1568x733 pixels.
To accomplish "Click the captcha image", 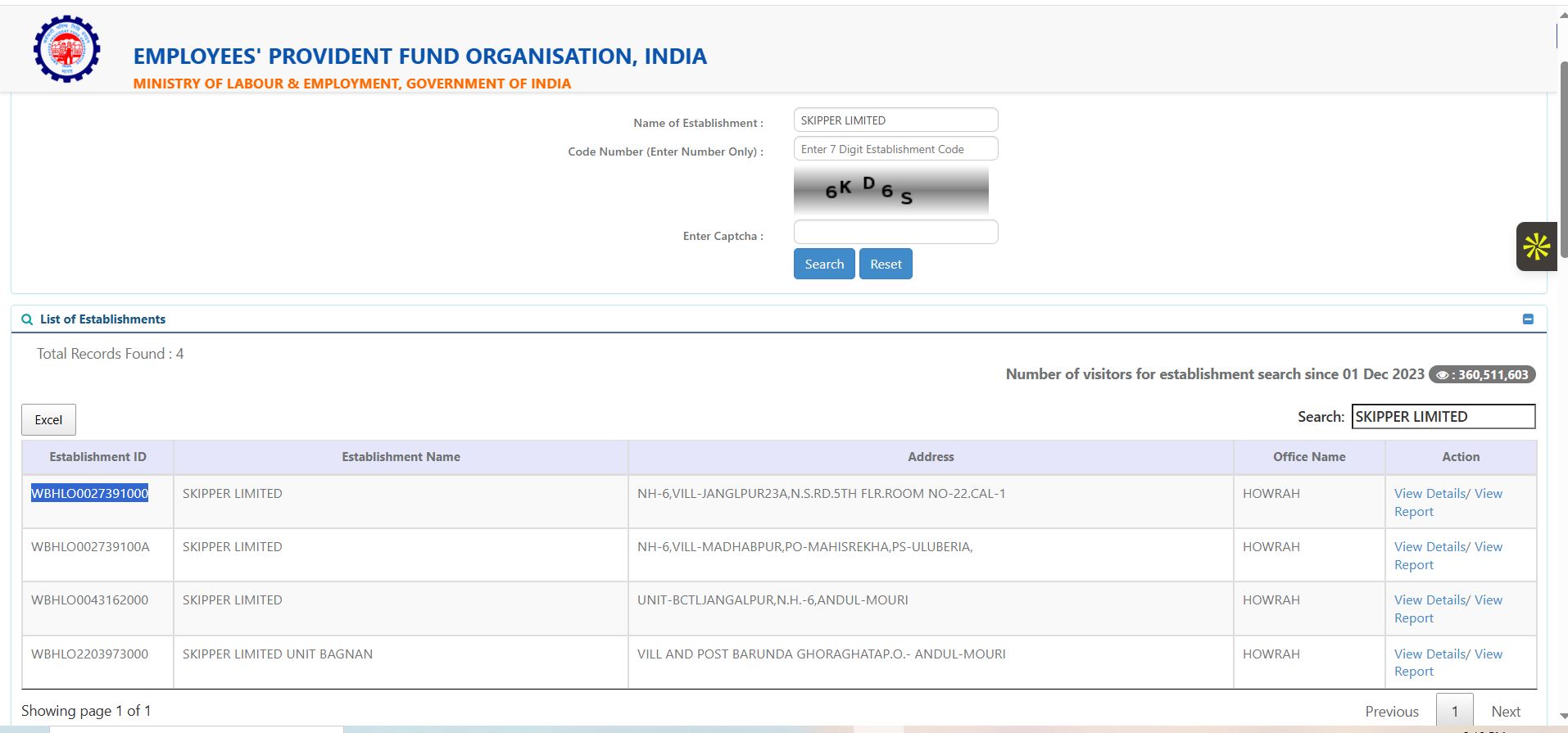I will point(890,191).
